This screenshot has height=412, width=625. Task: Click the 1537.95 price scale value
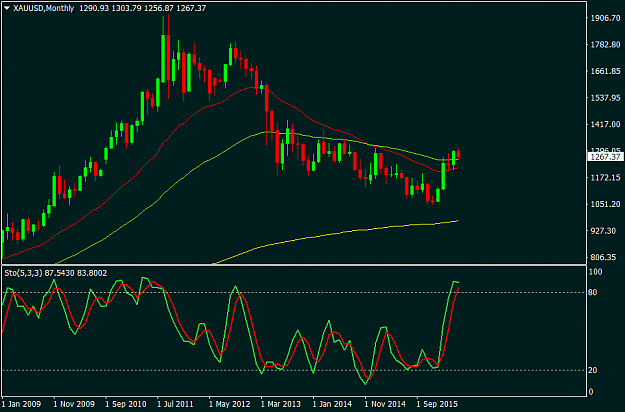pyautogui.click(x=605, y=98)
